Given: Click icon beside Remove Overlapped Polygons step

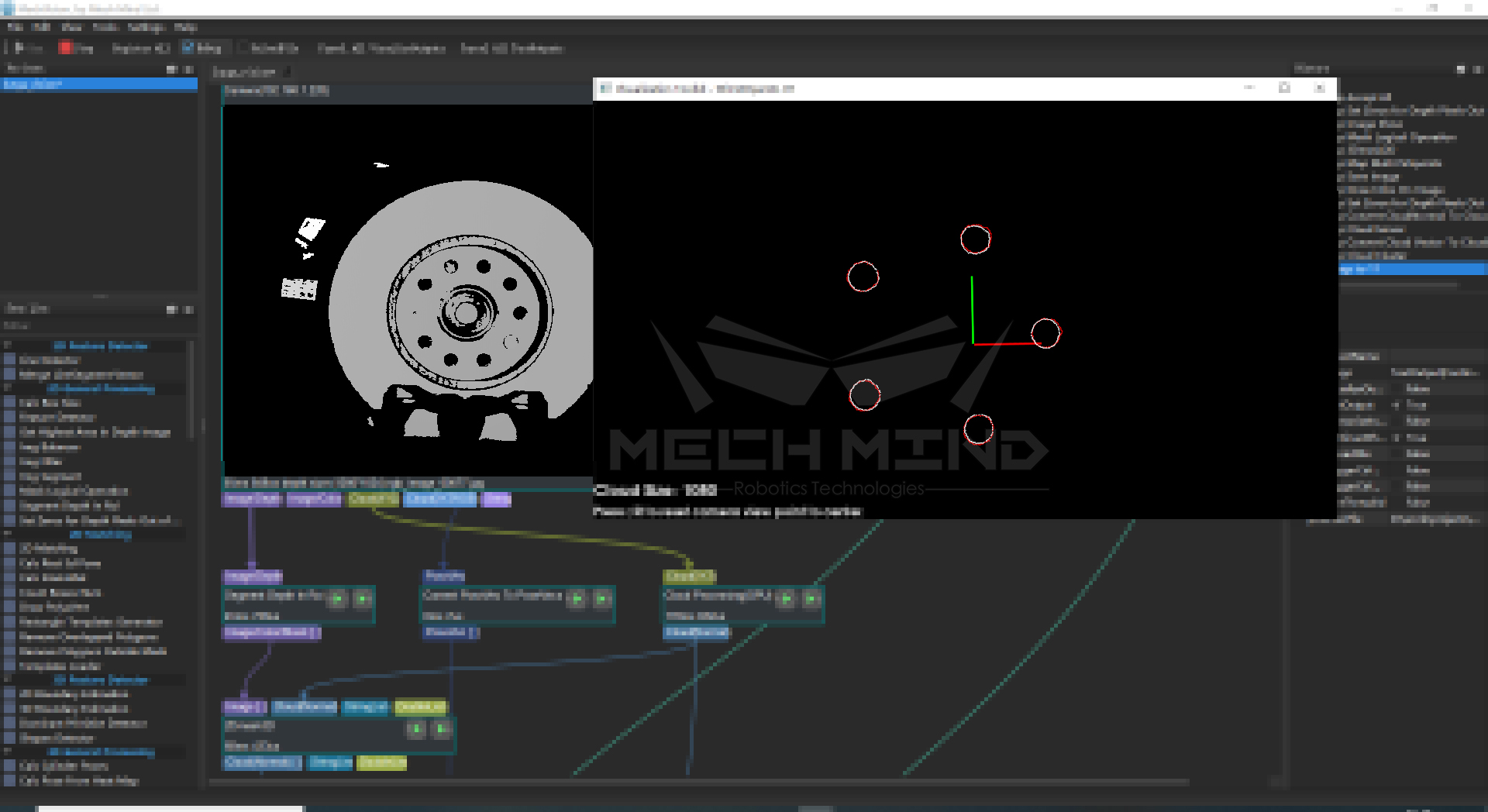Looking at the screenshot, I should click(10, 637).
